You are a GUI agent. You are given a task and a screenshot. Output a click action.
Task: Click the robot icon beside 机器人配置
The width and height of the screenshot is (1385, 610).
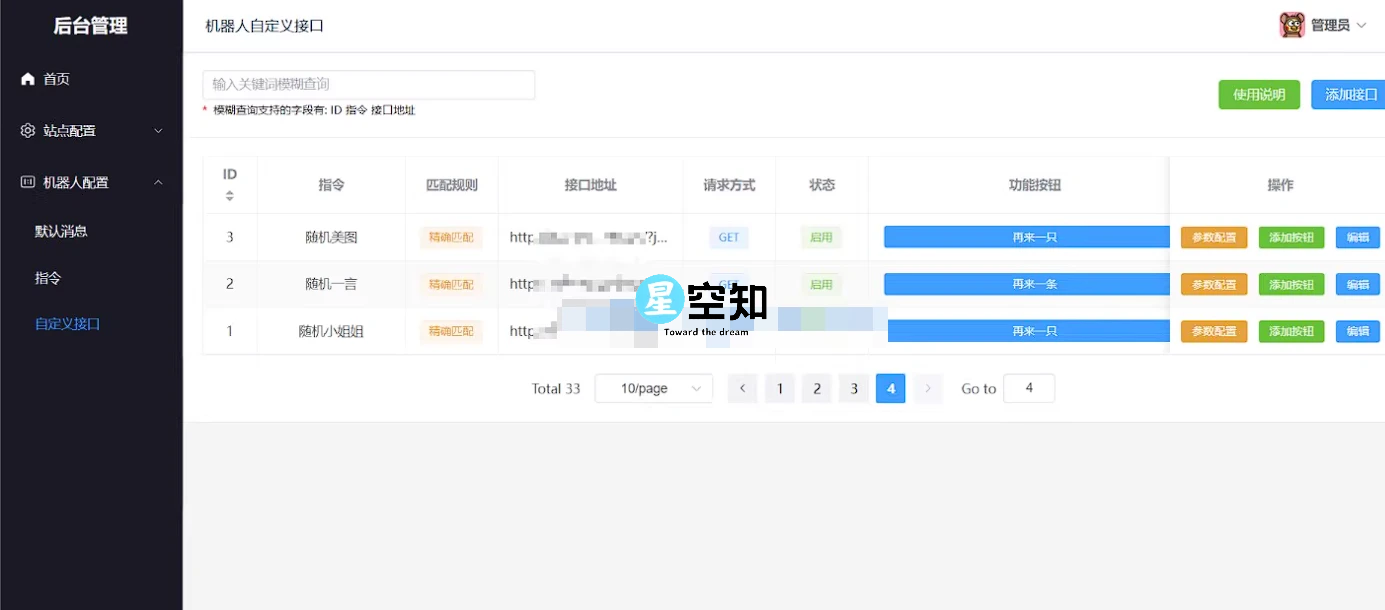tap(27, 181)
